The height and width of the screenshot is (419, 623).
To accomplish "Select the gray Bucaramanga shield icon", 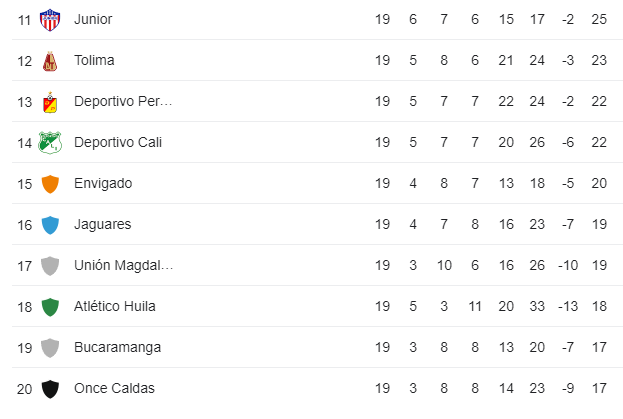I will [50, 348].
